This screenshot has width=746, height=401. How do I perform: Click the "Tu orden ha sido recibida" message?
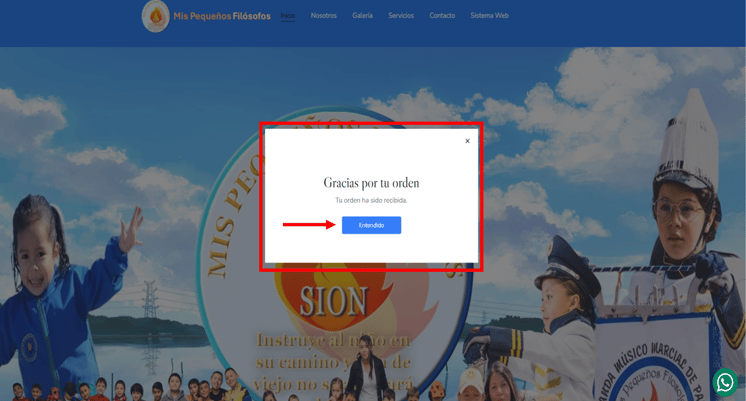click(371, 200)
